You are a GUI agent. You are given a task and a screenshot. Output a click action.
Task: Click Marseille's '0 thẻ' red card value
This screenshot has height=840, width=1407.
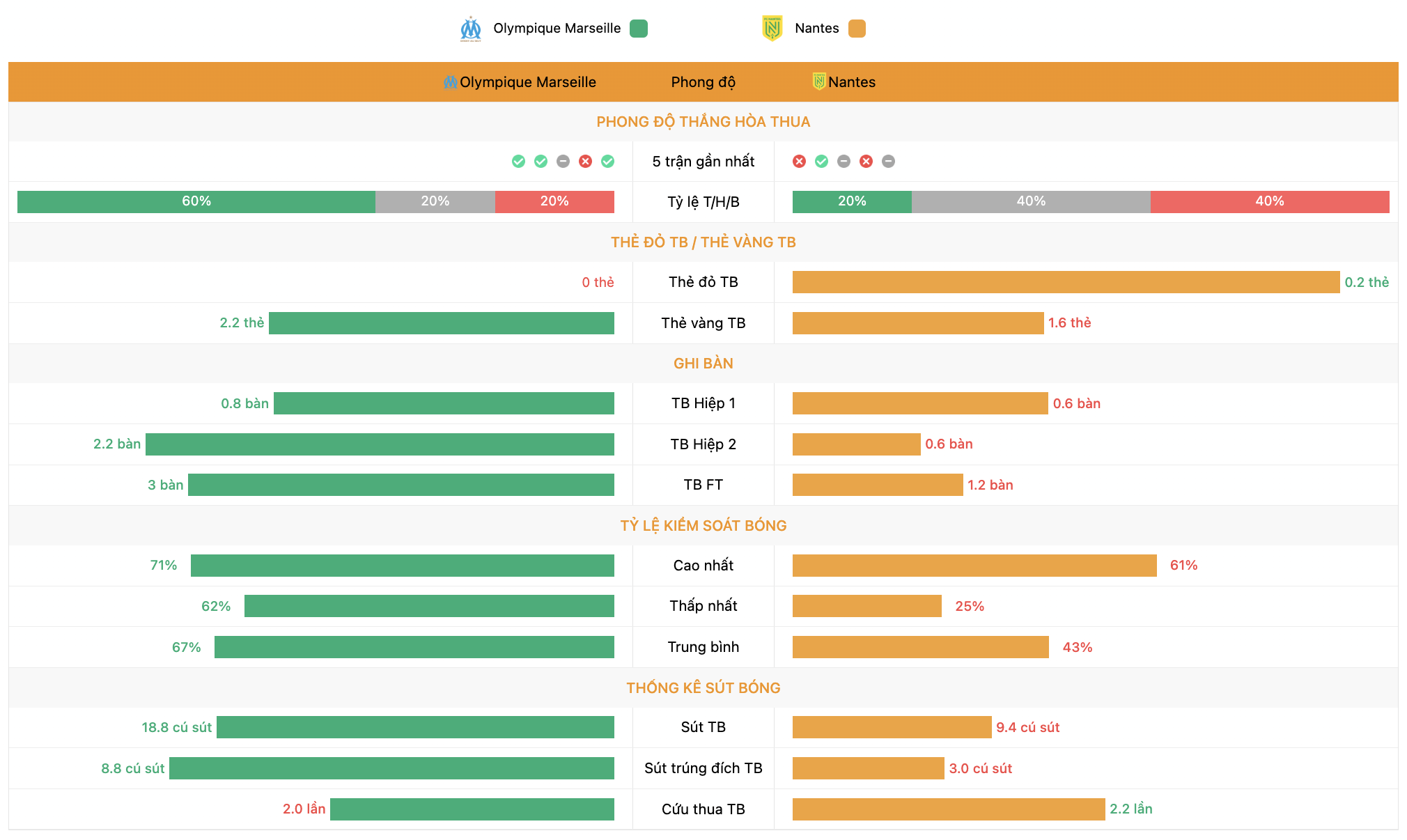click(598, 282)
